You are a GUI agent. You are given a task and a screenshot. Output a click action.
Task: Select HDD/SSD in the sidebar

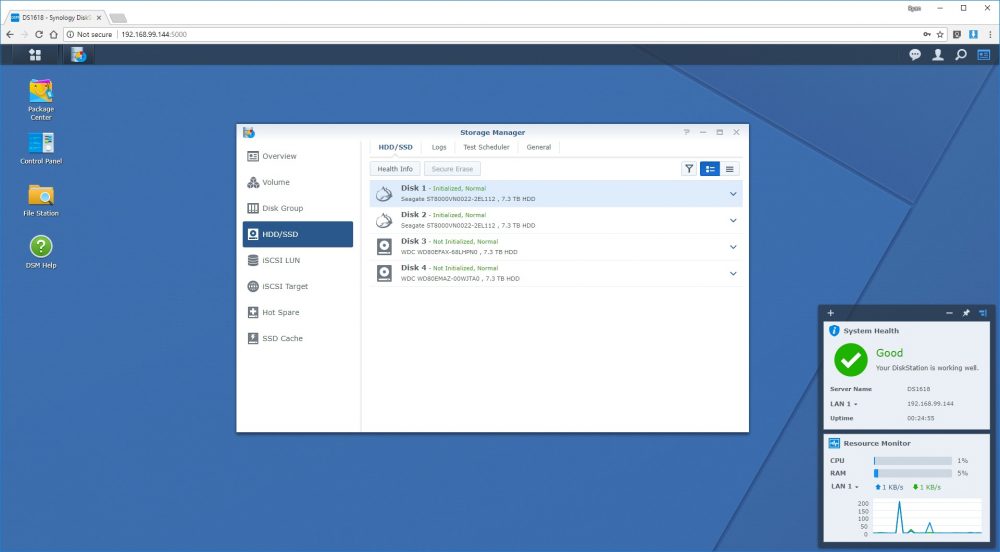click(x=298, y=234)
